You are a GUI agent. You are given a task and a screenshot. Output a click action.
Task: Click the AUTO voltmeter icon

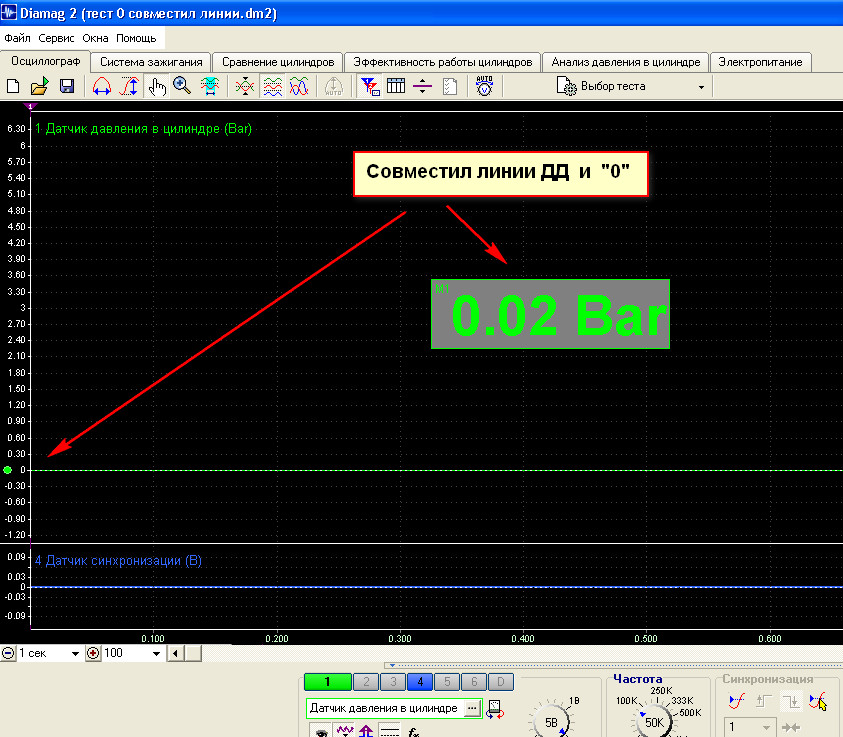coord(484,86)
